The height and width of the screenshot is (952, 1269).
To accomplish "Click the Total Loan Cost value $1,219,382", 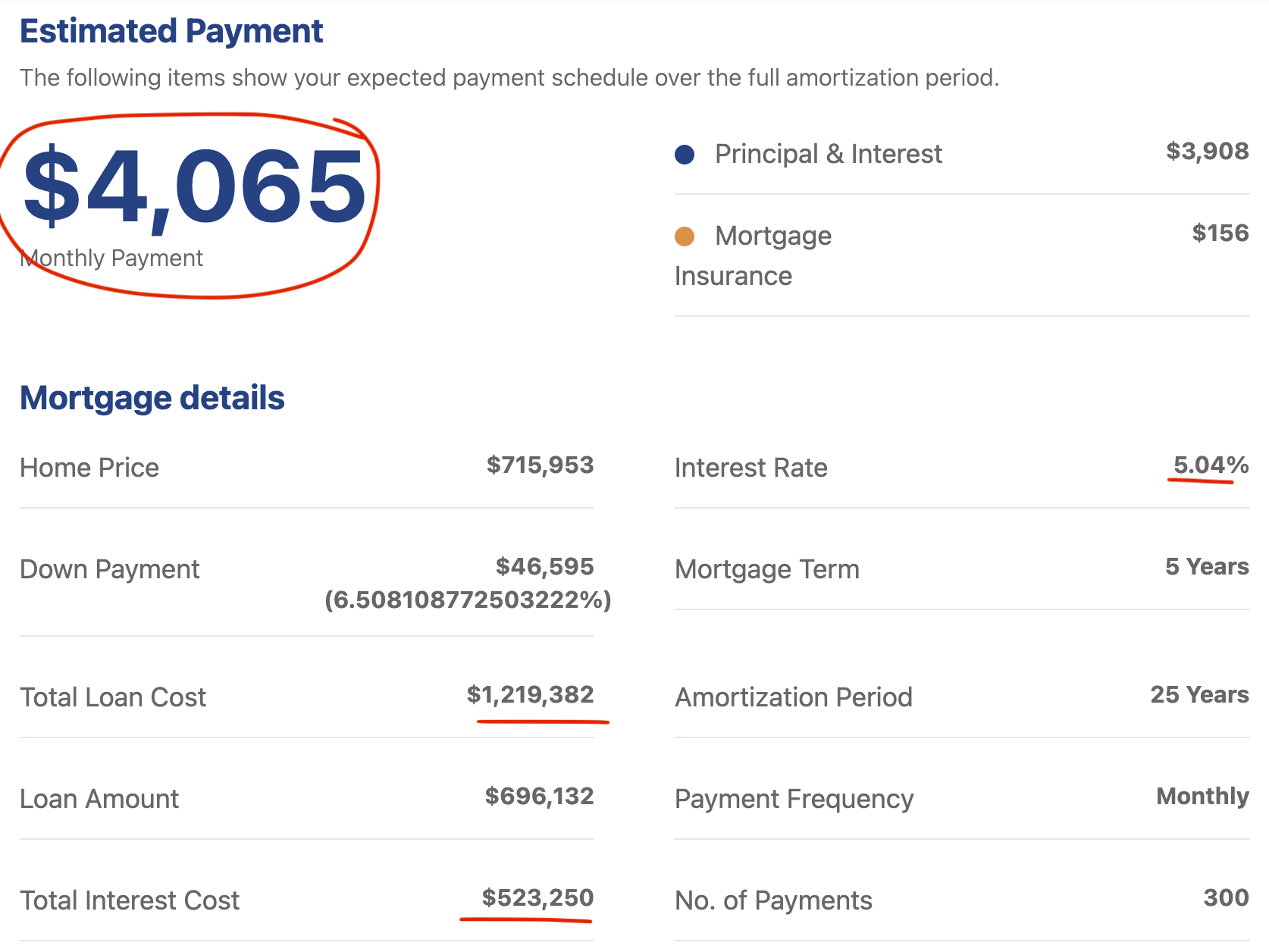I will coord(530,694).
